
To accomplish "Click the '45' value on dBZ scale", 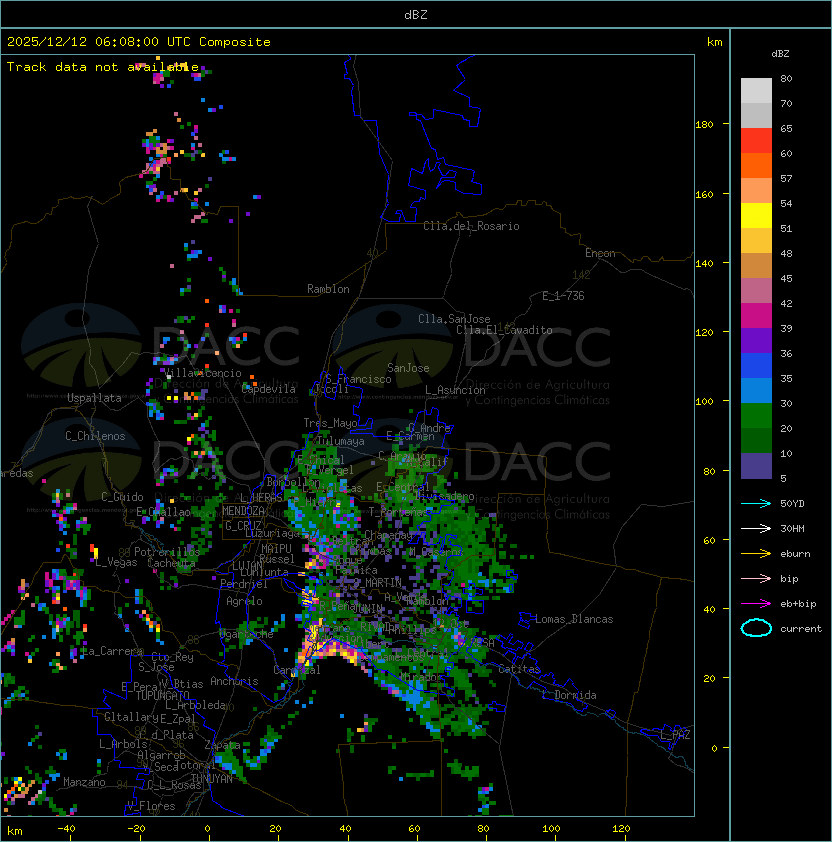I will pos(786,278).
